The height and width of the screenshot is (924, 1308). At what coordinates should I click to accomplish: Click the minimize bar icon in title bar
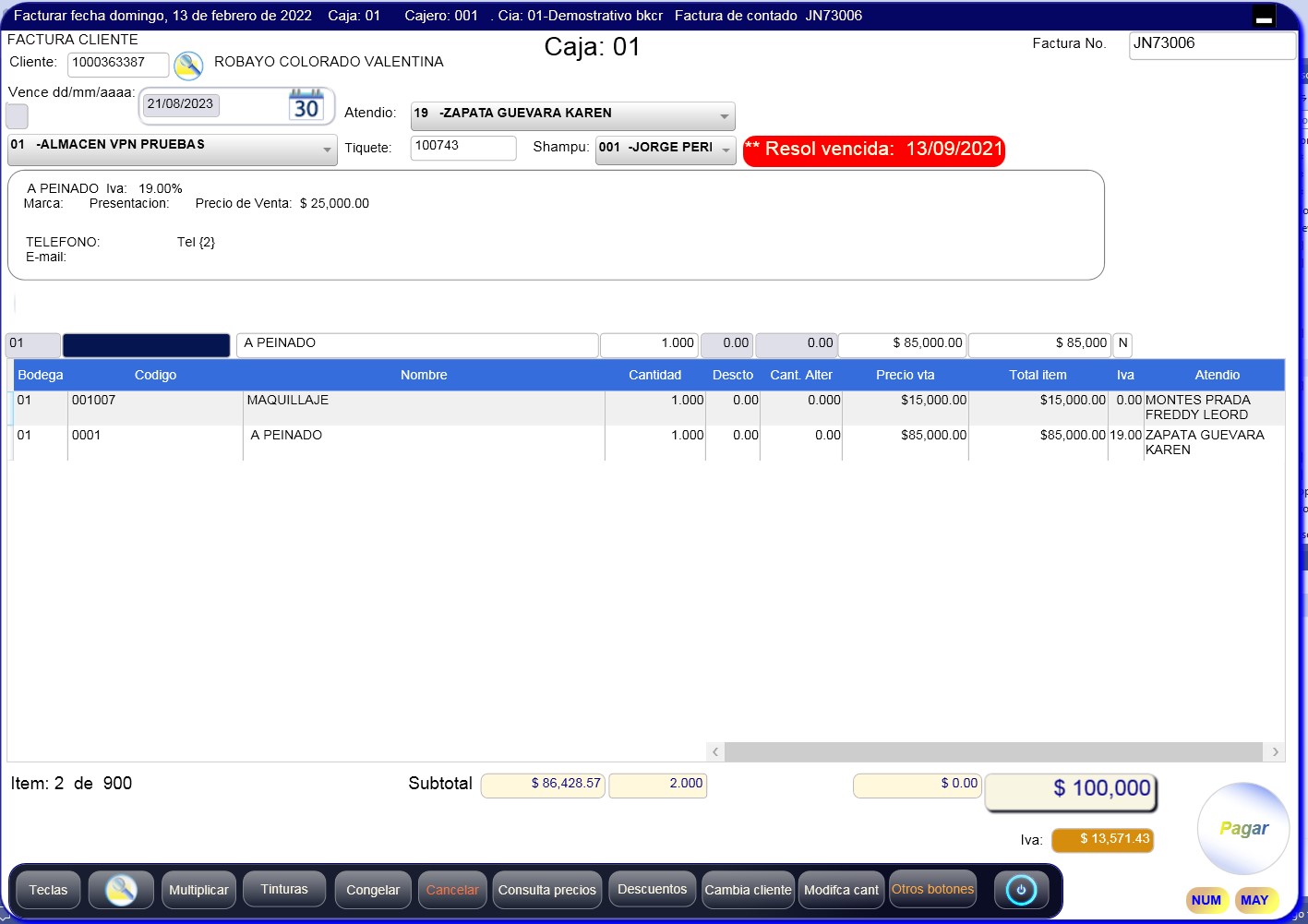point(1264,18)
